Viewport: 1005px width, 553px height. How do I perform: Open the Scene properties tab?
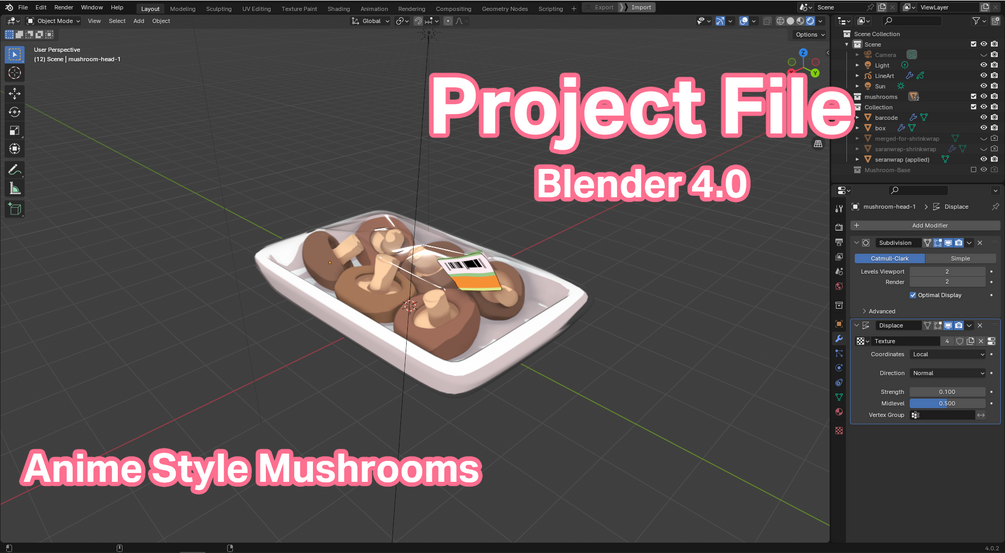pyautogui.click(x=839, y=272)
